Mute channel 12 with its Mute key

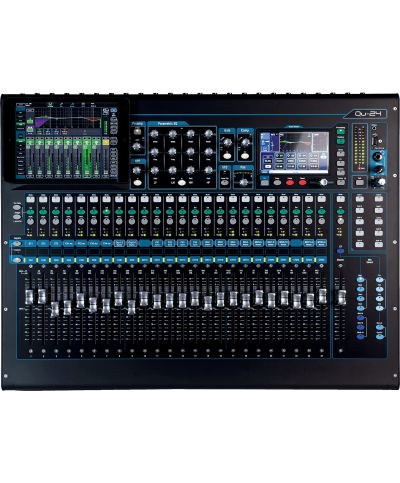(170, 200)
